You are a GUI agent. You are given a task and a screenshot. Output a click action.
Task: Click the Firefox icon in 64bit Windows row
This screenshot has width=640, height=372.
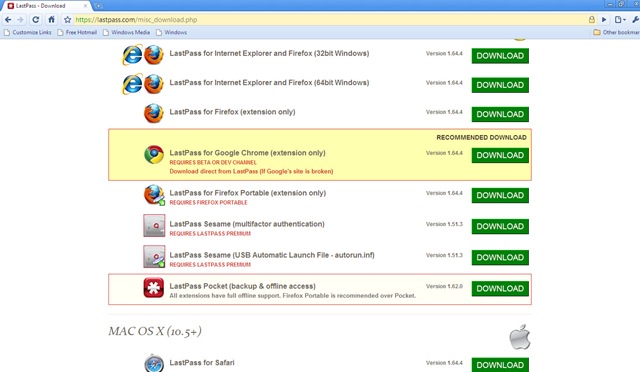coord(154,84)
